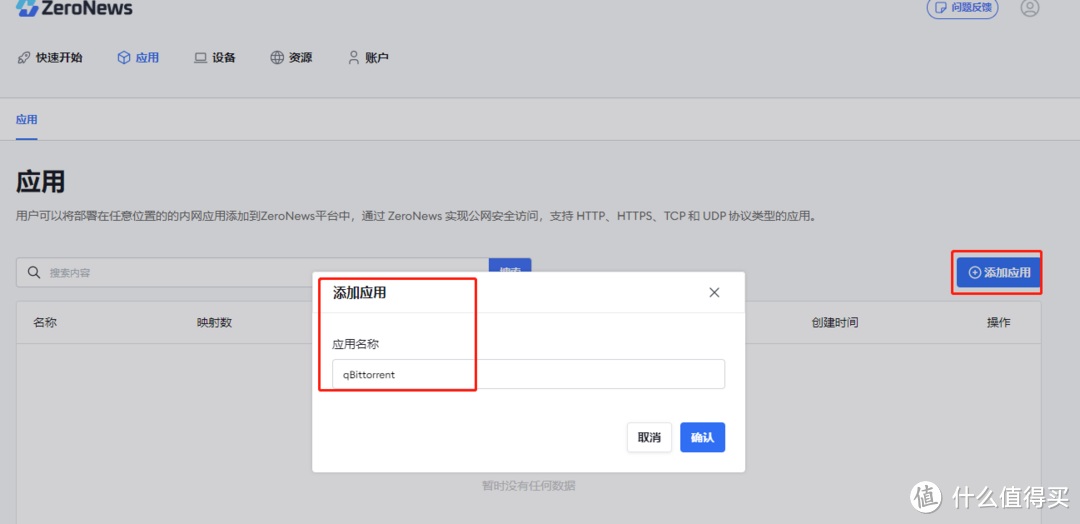The height and width of the screenshot is (524, 1080).
Task: Click the 应用名称 field label
Action: [354, 344]
